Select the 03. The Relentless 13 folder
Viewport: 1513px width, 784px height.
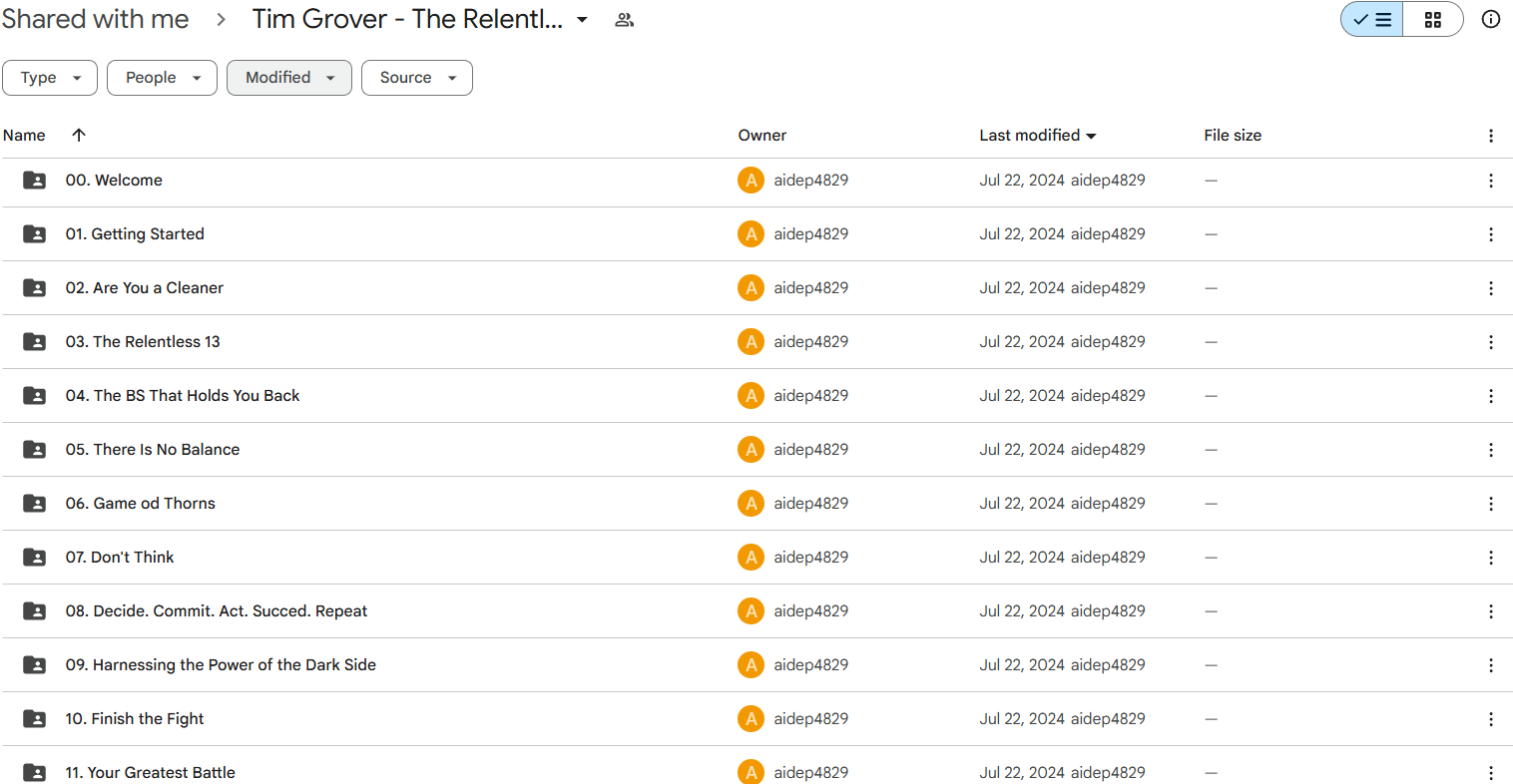[143, 342]
